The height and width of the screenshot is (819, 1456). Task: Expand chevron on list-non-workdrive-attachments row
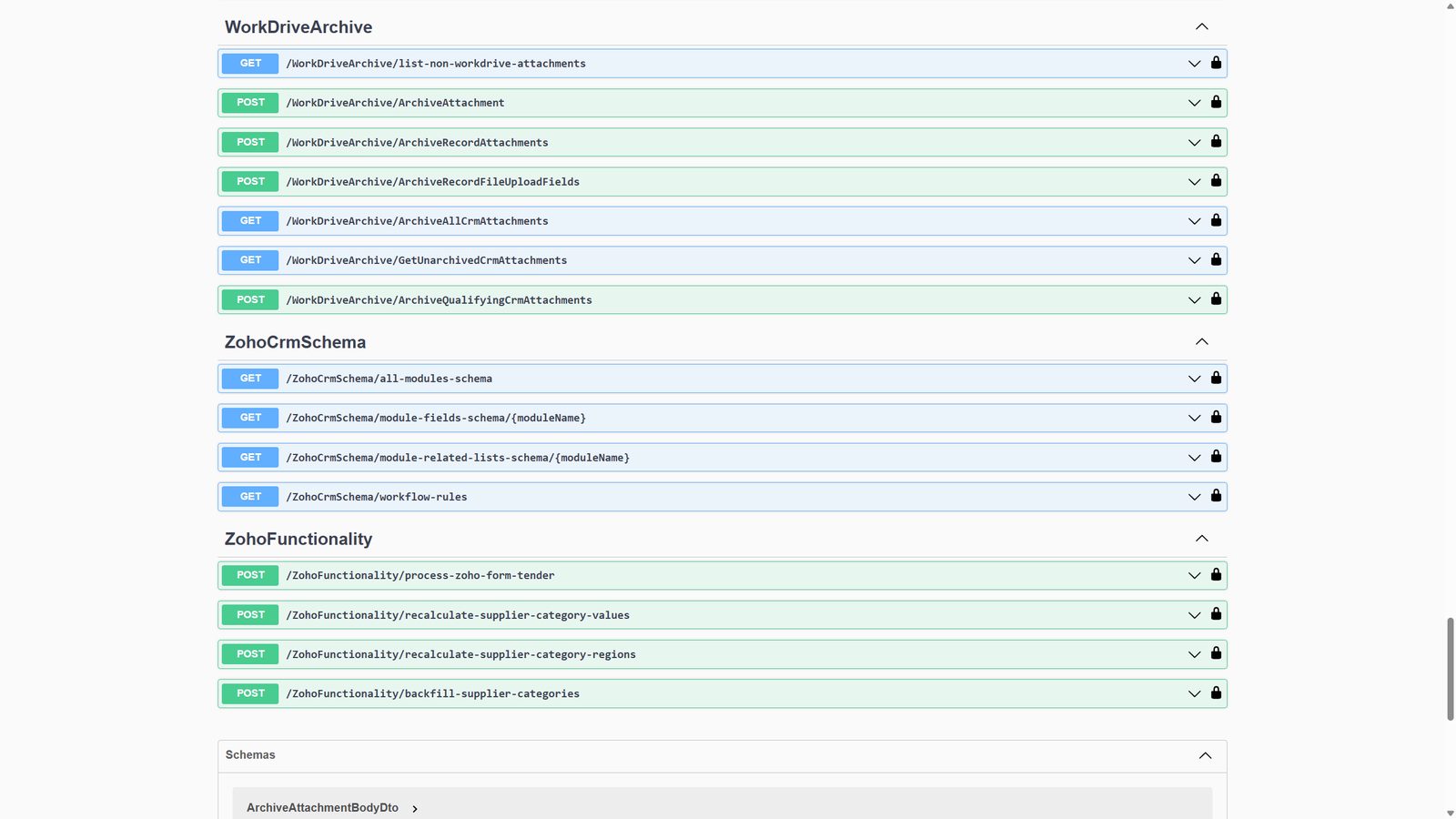point(1194,64)
